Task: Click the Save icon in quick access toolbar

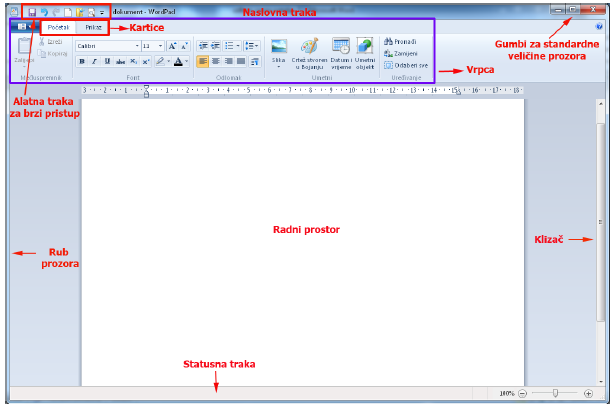Action: tap(32, 10)
